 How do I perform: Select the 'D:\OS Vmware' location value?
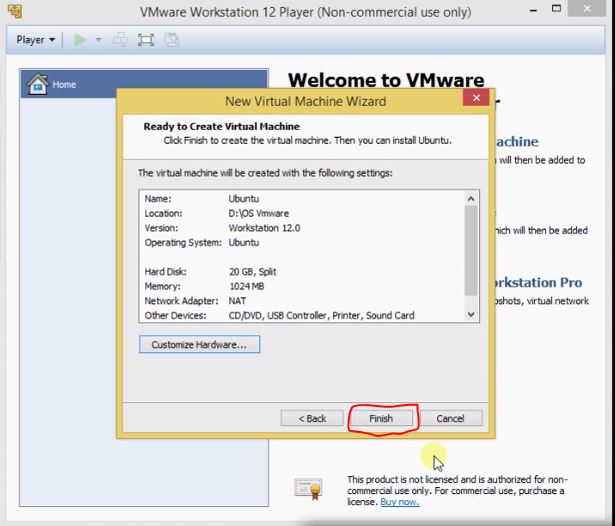(259, 213)
